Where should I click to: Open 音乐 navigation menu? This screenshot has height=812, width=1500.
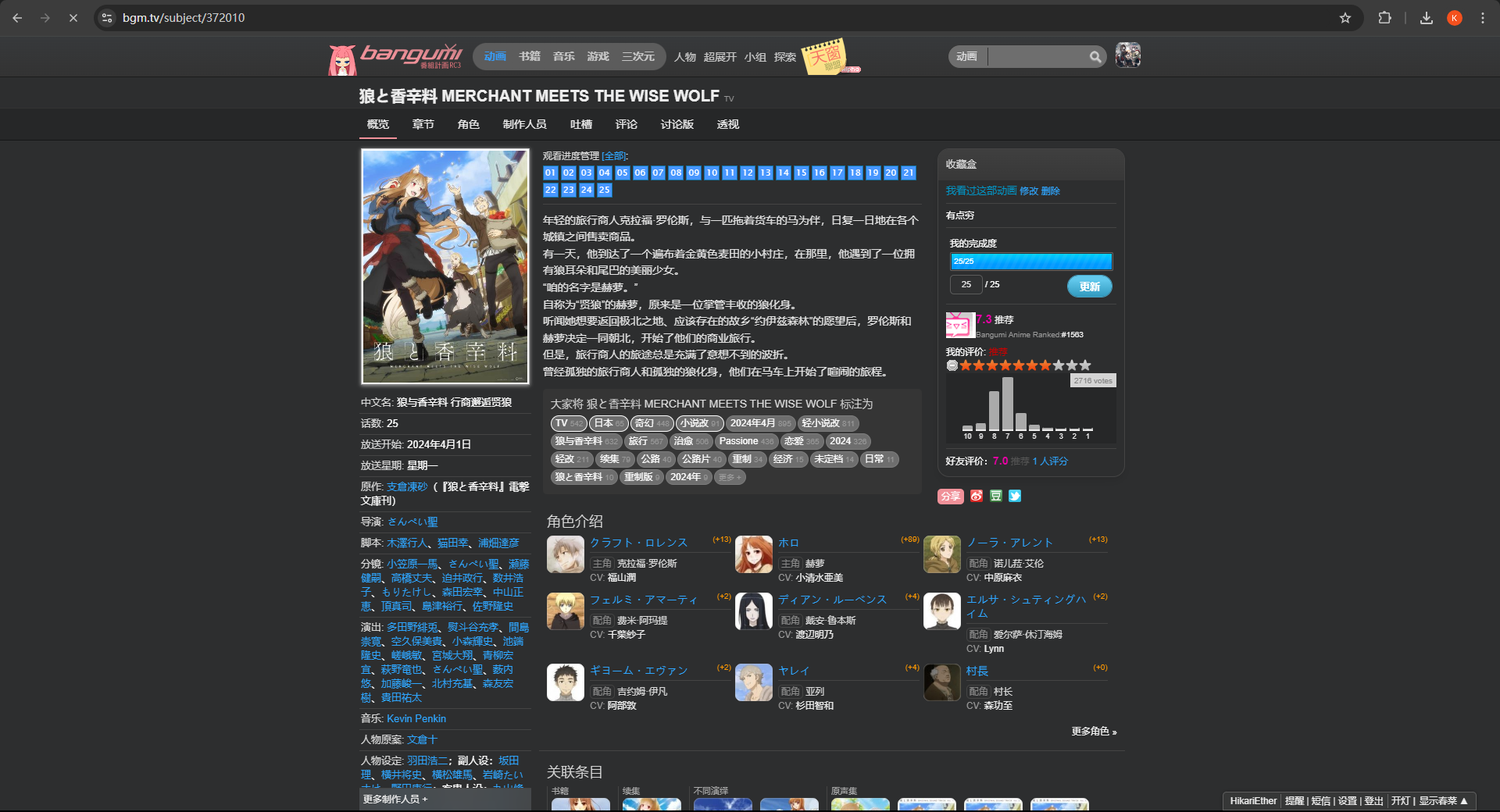(564, 56)
